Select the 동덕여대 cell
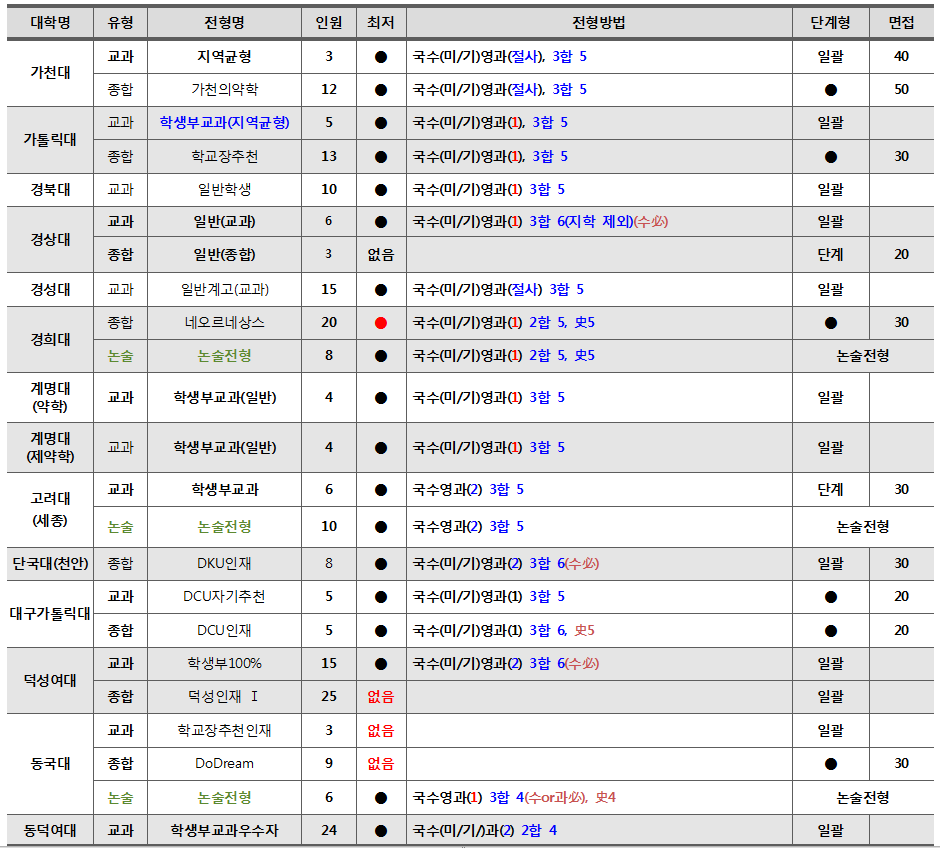940x848 pixels. [50, 831]
